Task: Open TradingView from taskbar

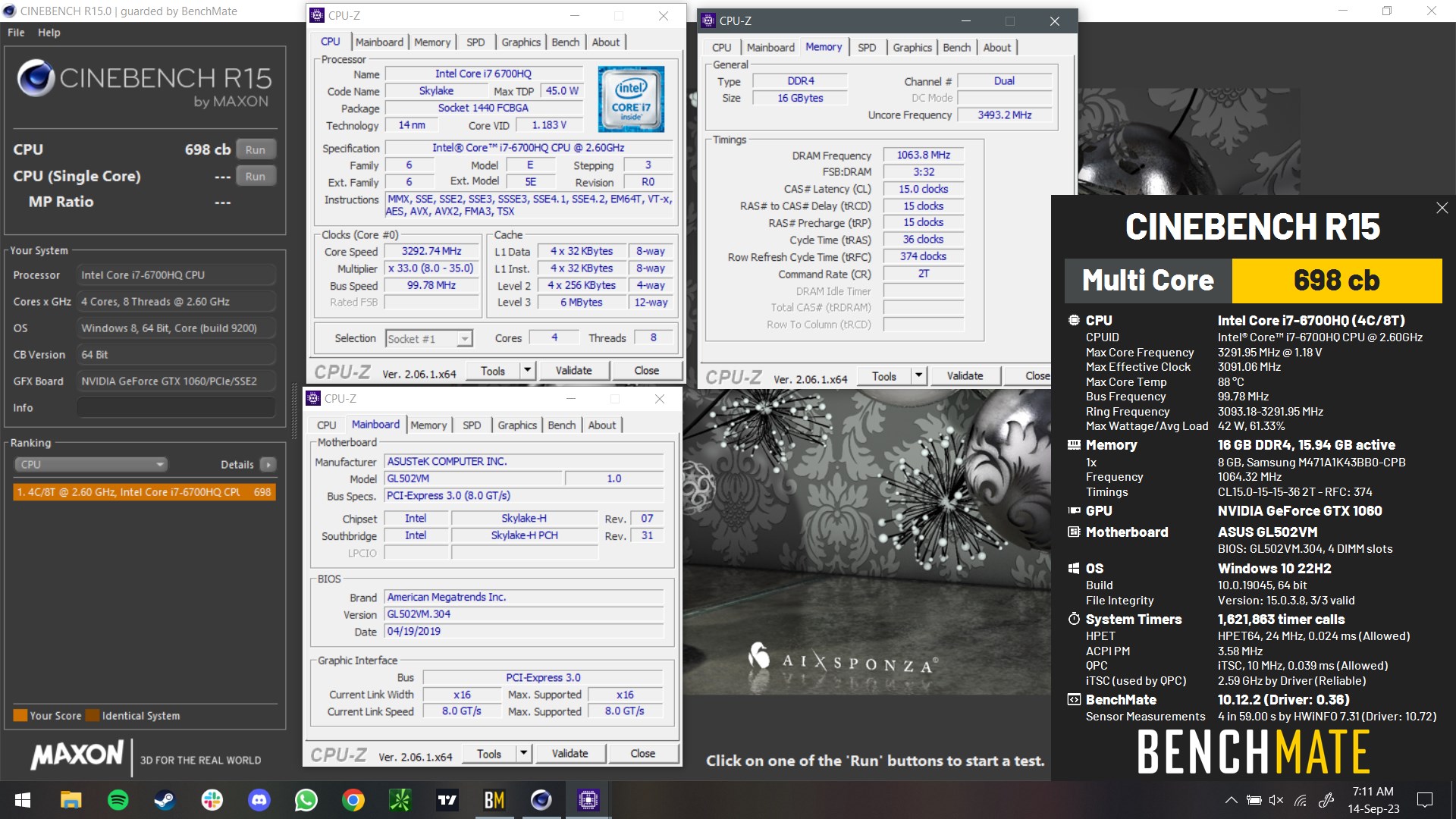Action: point(447,799)
